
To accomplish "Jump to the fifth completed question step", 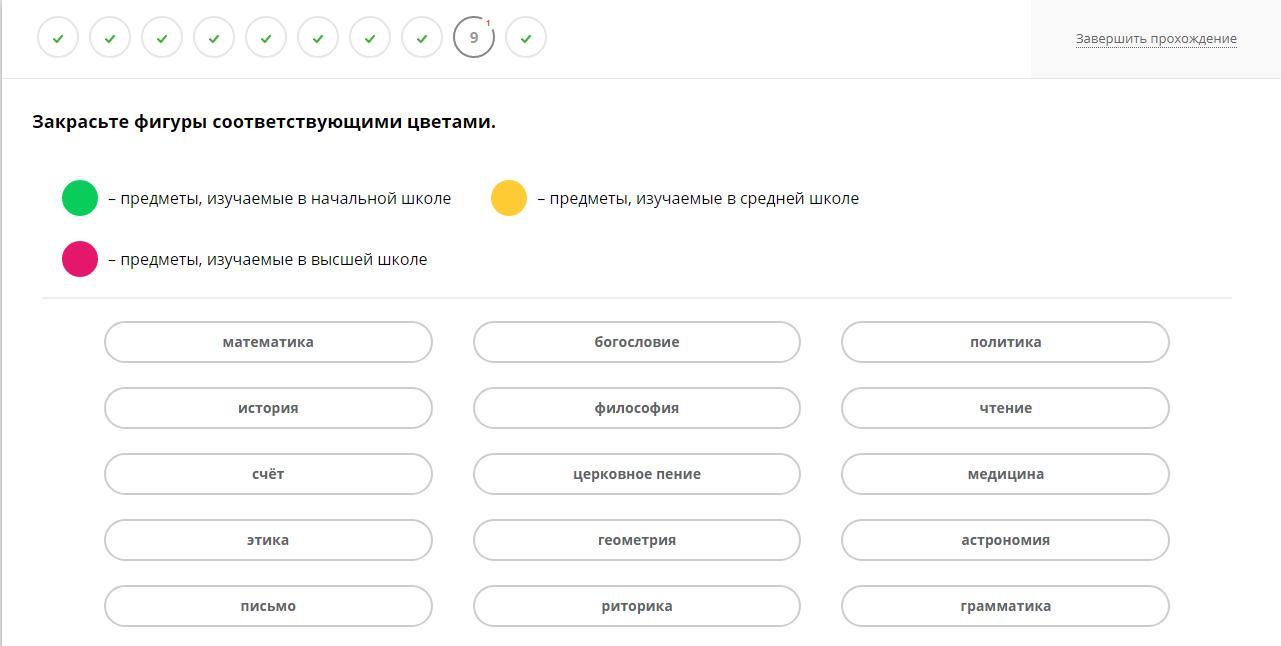I will tap(266, 38).
